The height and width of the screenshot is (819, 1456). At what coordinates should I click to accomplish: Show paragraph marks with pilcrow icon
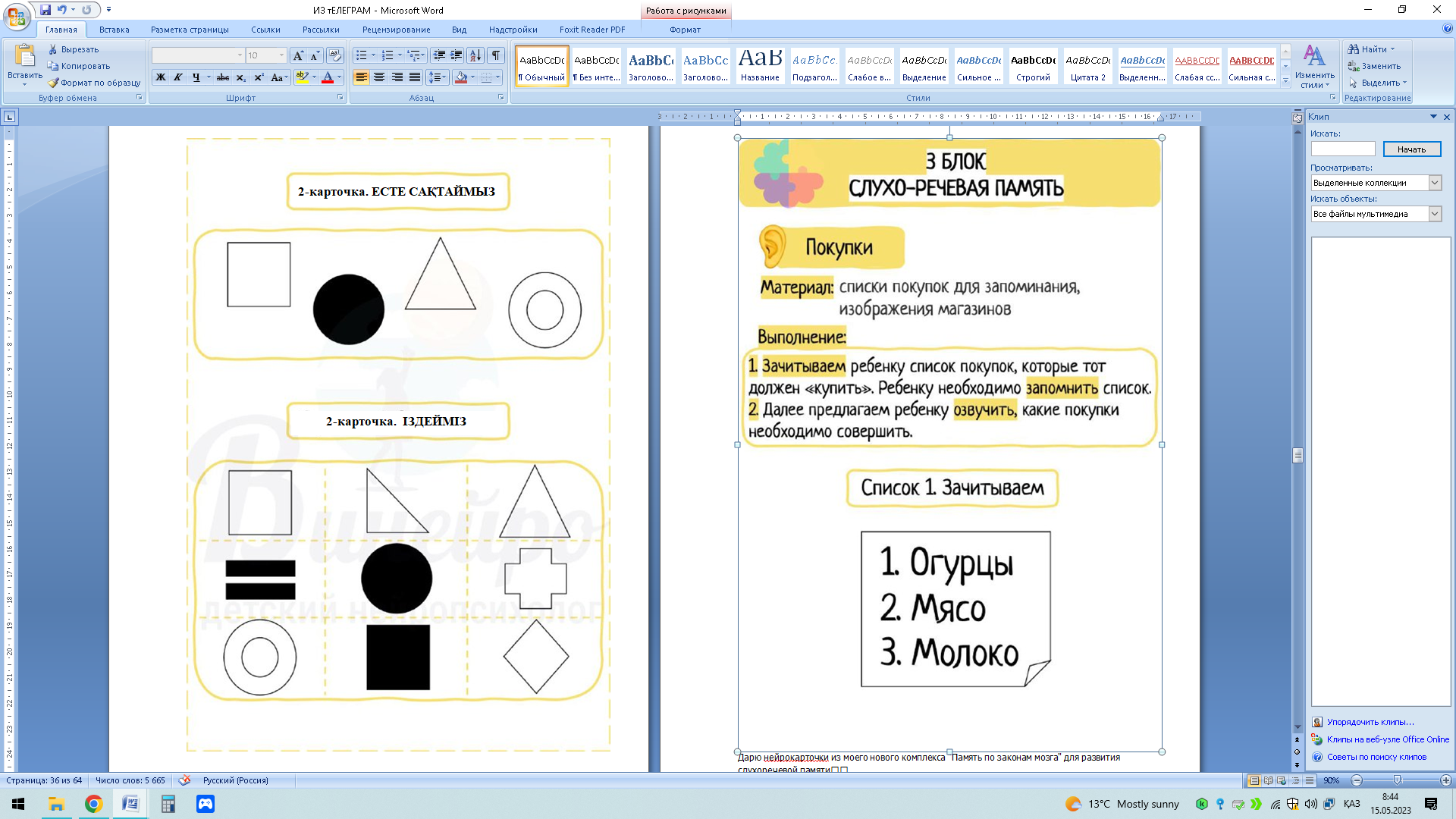(x=496, y=55)
